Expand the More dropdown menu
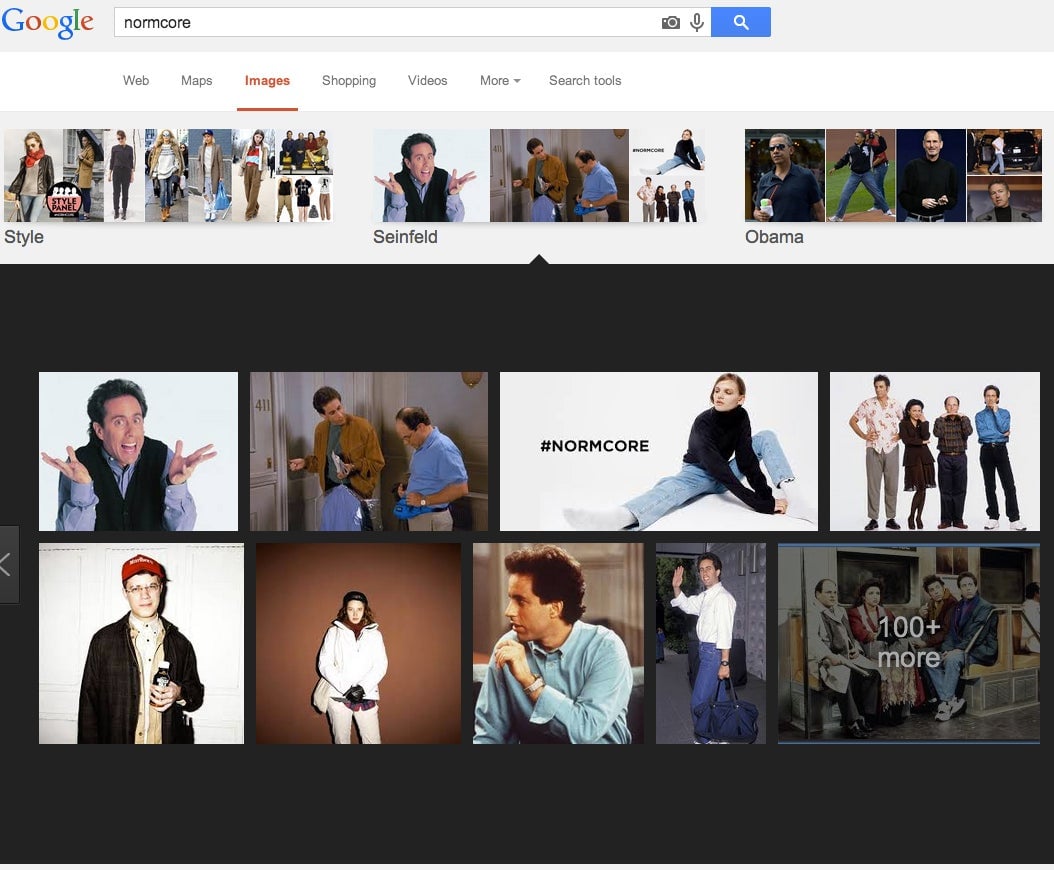Viewport: 1054px width, 870px height. click(x=500, y=81)
